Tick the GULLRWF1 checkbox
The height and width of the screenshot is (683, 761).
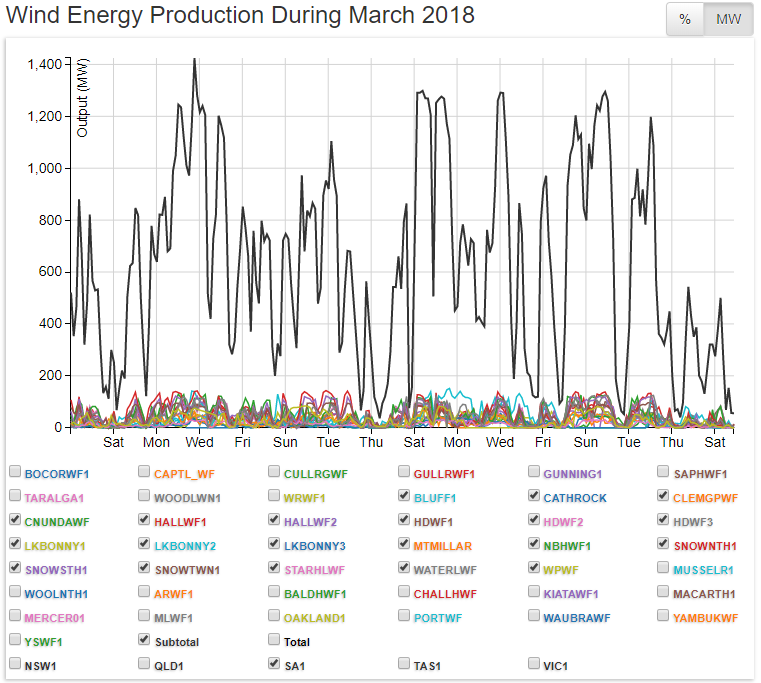[405, 472]
